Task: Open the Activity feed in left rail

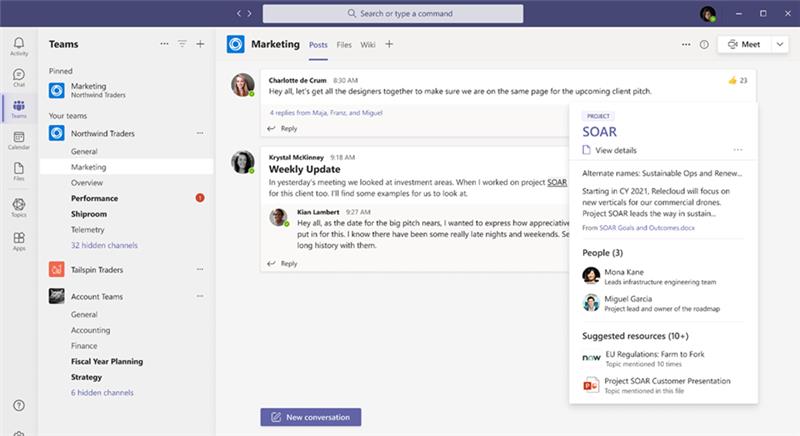Action: (19, 46)
